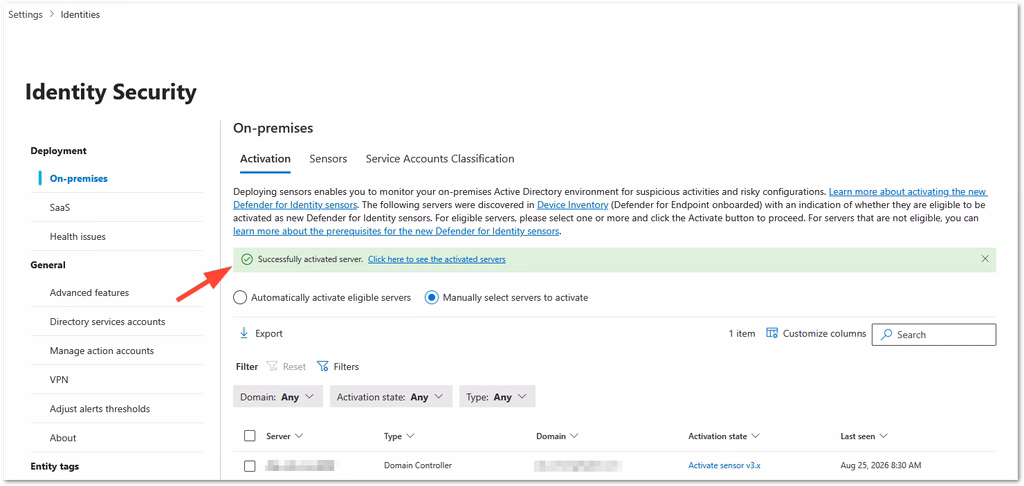Screen dimensions: 1024x486
Task: Click the Aug 25, 2026 8:30 AM cell
Action: pyautogui.click(x=881, y=466)
